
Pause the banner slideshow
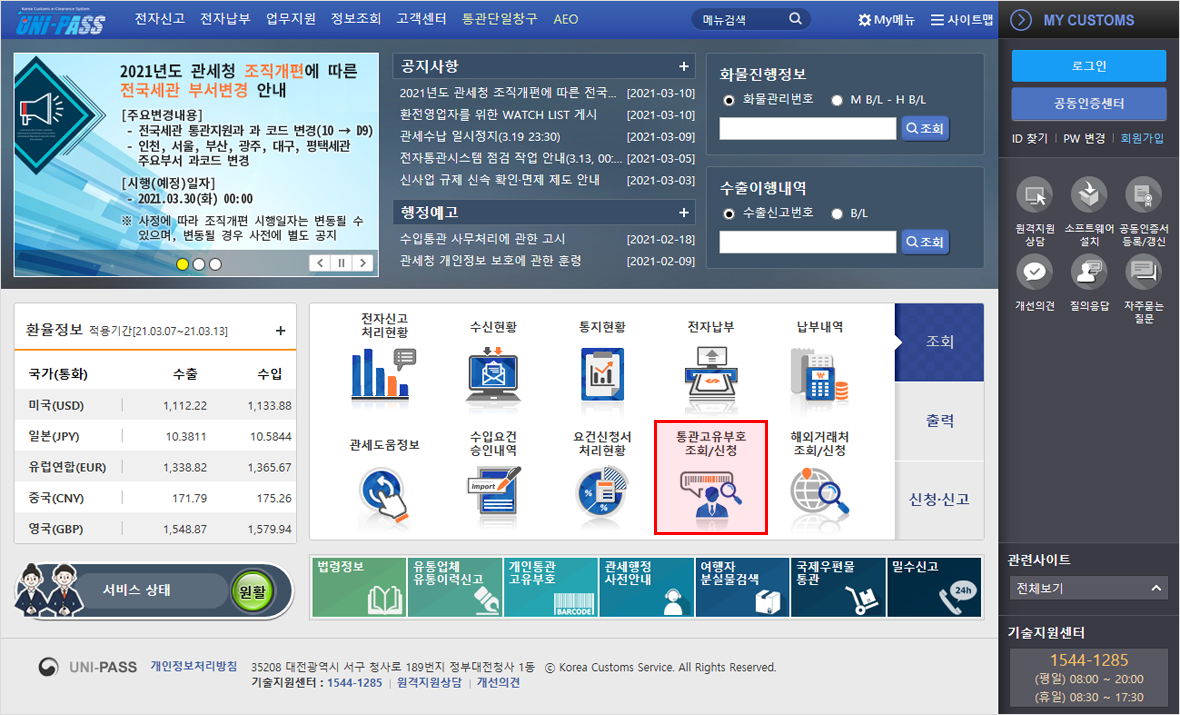point(341,263)
